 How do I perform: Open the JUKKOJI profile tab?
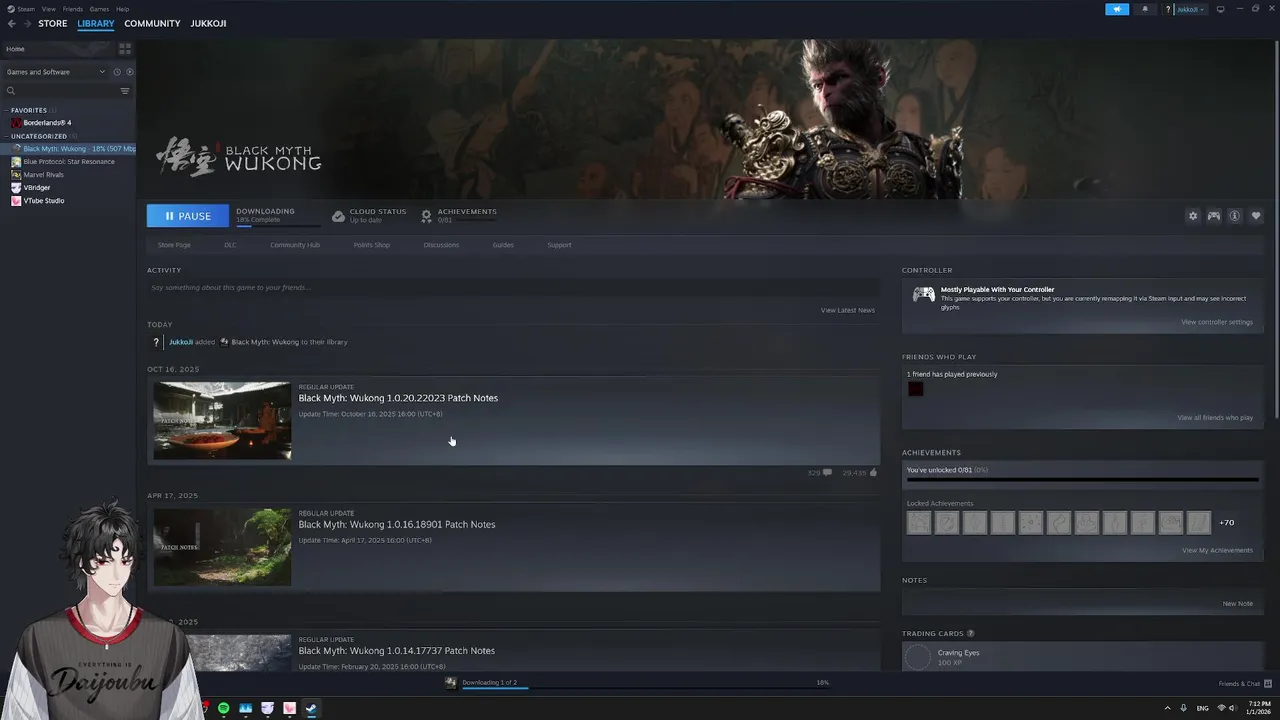point(208,23)
